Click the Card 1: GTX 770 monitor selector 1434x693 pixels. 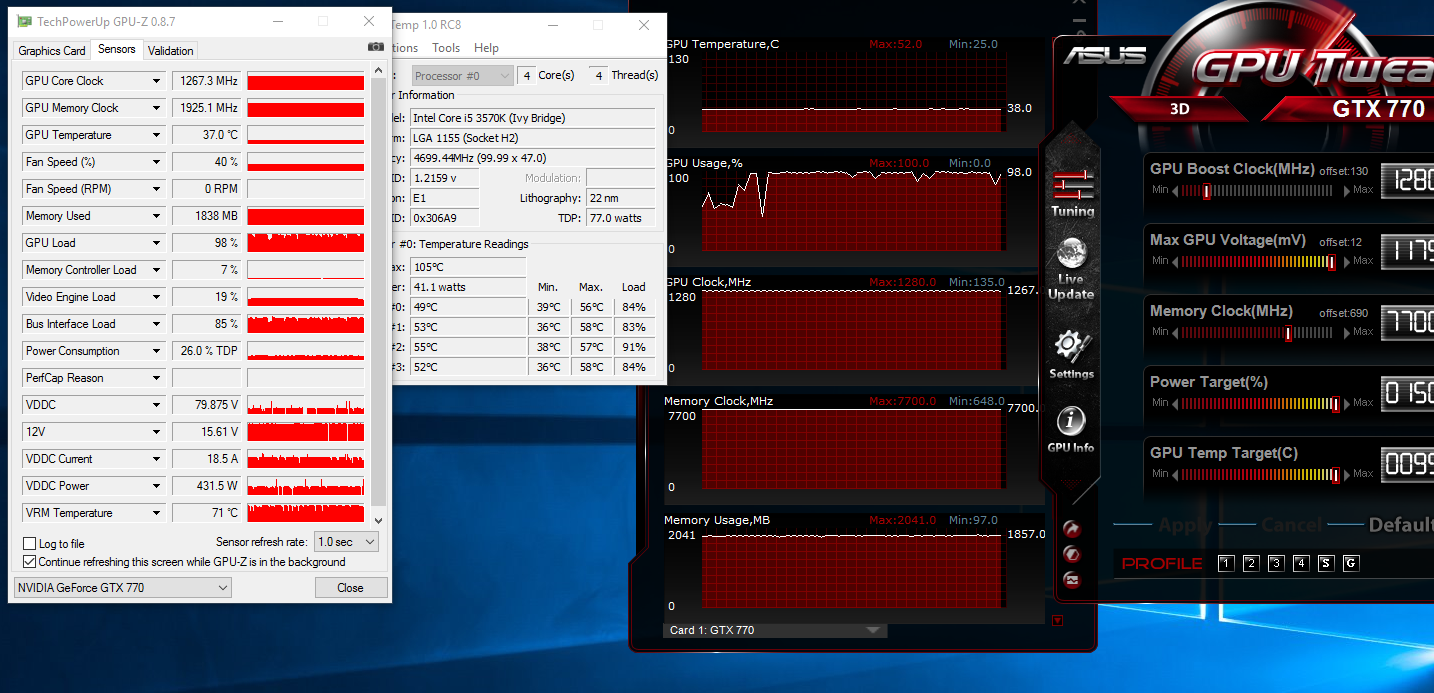coord(774,630)
